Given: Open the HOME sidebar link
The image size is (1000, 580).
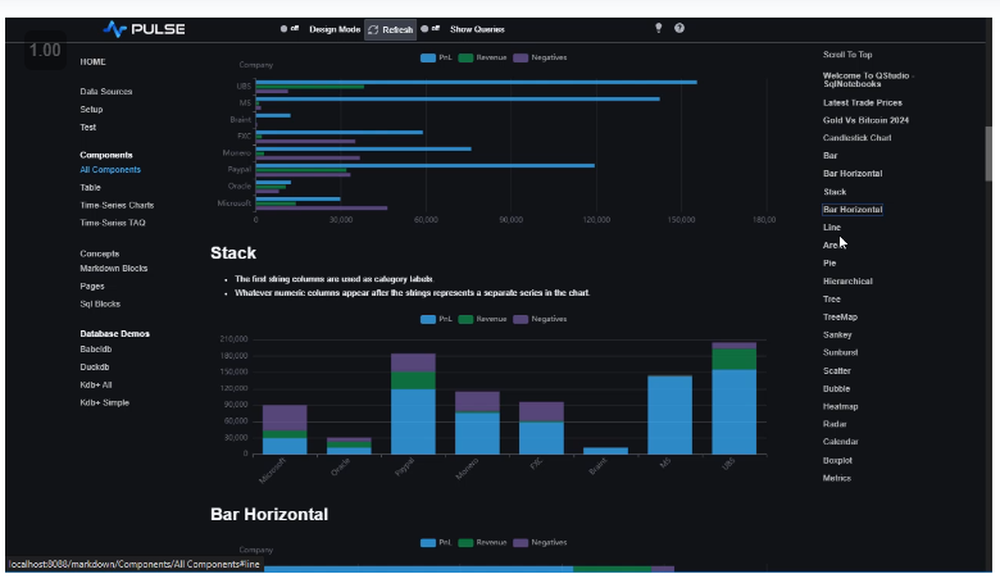Looking at the screenshot, I should (92, 62).
